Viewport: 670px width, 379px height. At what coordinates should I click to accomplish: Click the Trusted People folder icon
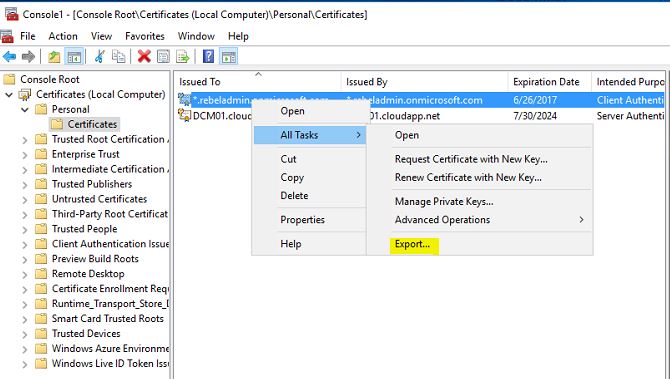point(41,229)
